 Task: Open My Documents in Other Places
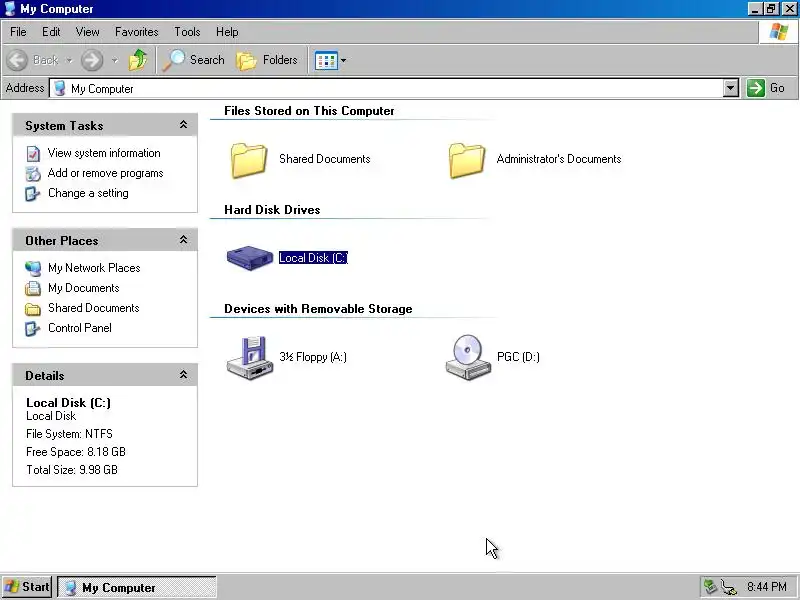pos(84,288)
